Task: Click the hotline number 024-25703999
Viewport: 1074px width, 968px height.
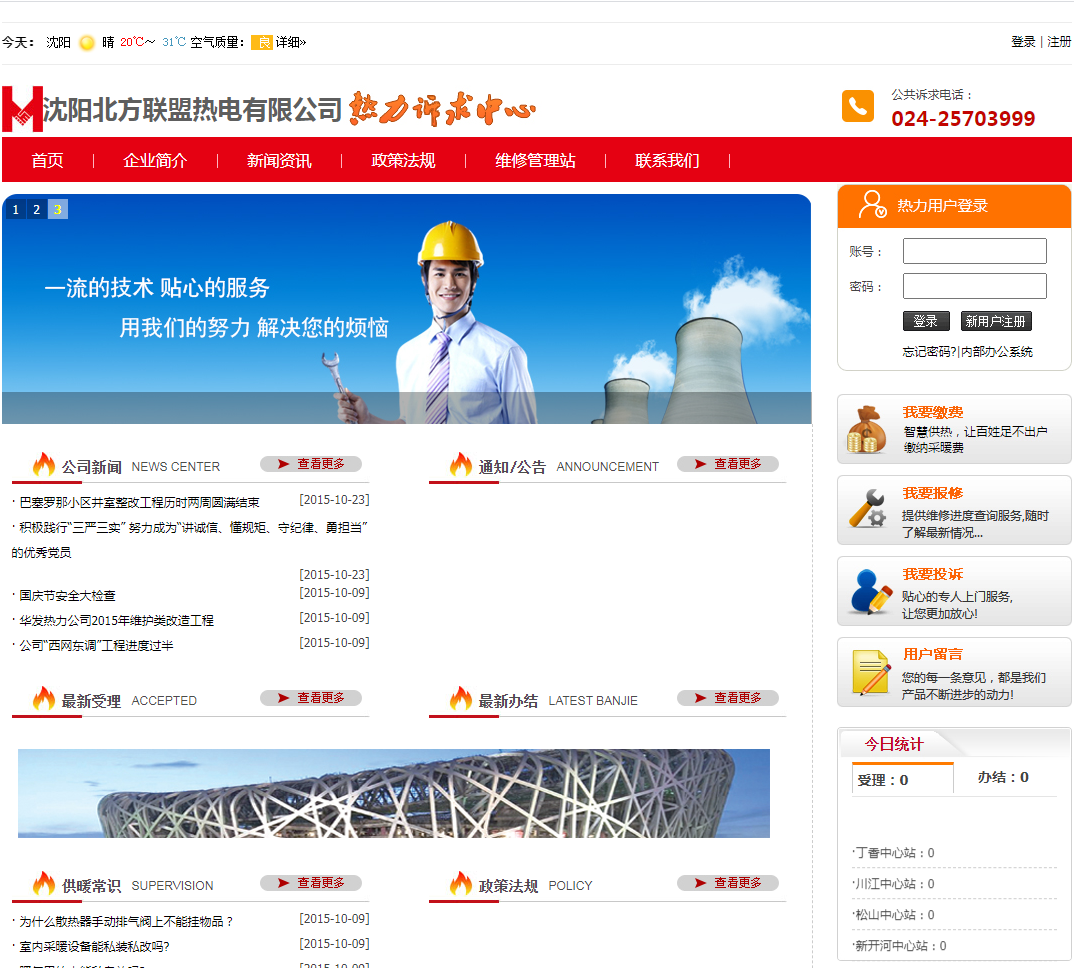Action: pyautogui.click(x=963, y=119)
